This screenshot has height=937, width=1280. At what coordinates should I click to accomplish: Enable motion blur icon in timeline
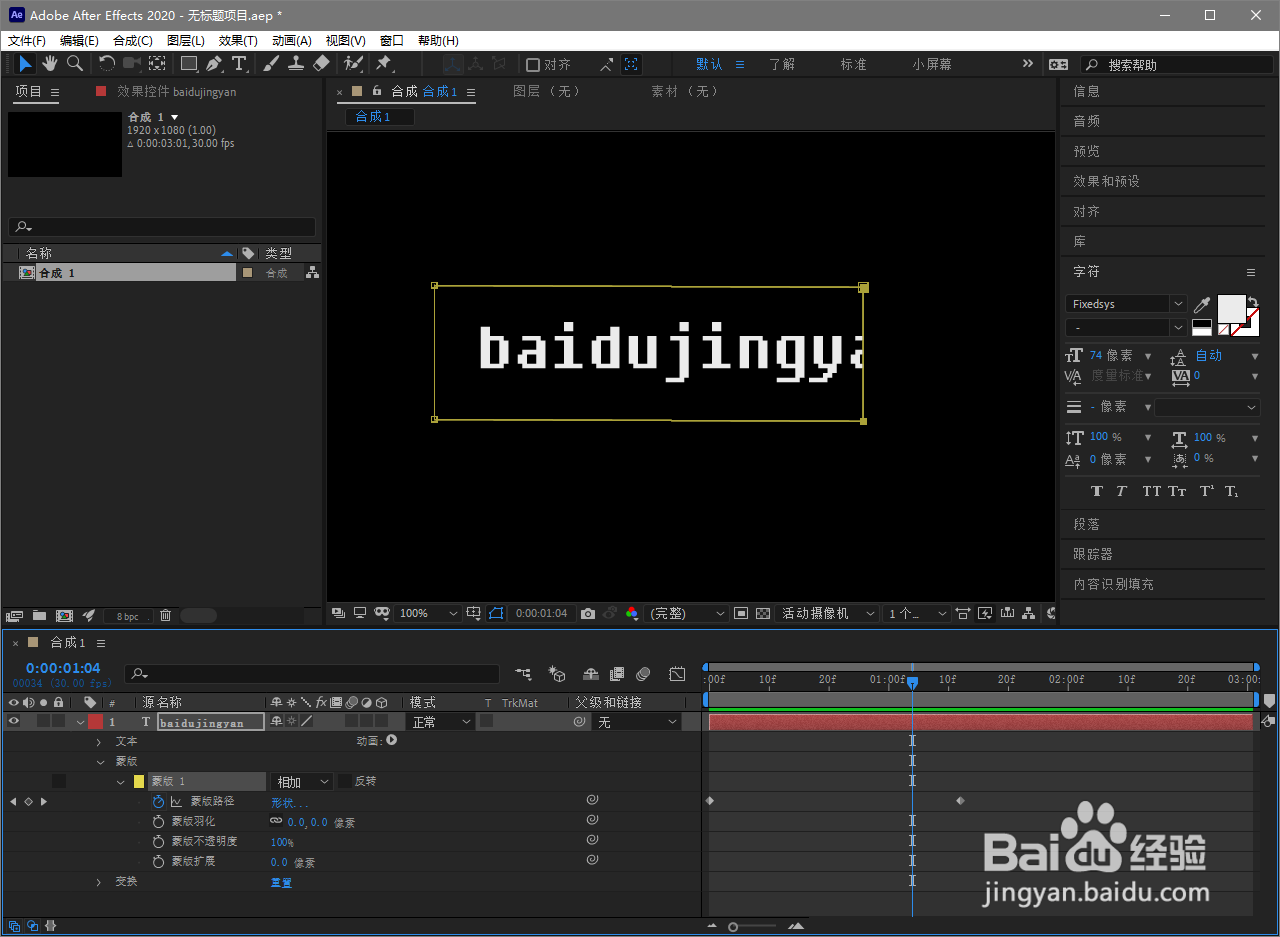(x=643, y=674)
